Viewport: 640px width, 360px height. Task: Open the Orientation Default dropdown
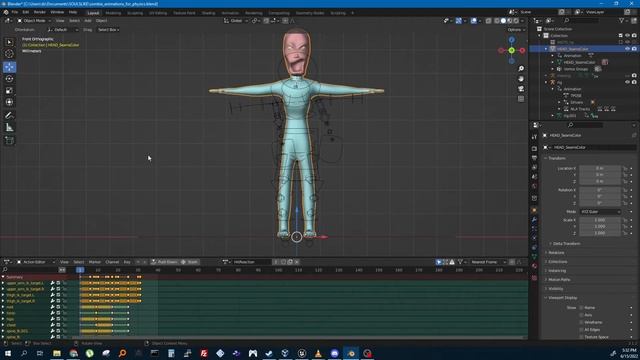[62, 30]
